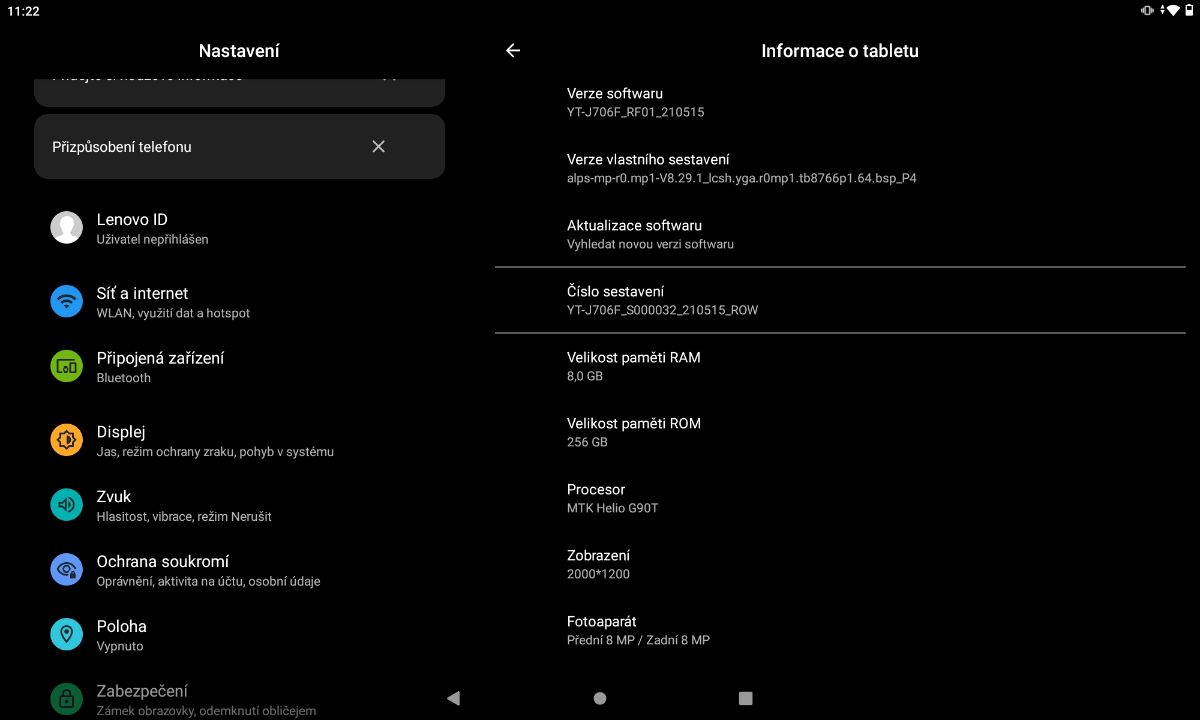Dismiss the Přizpůsobení telefonu card
Image resolution: width=1200 pixels, height=720 pixels.
378,146
